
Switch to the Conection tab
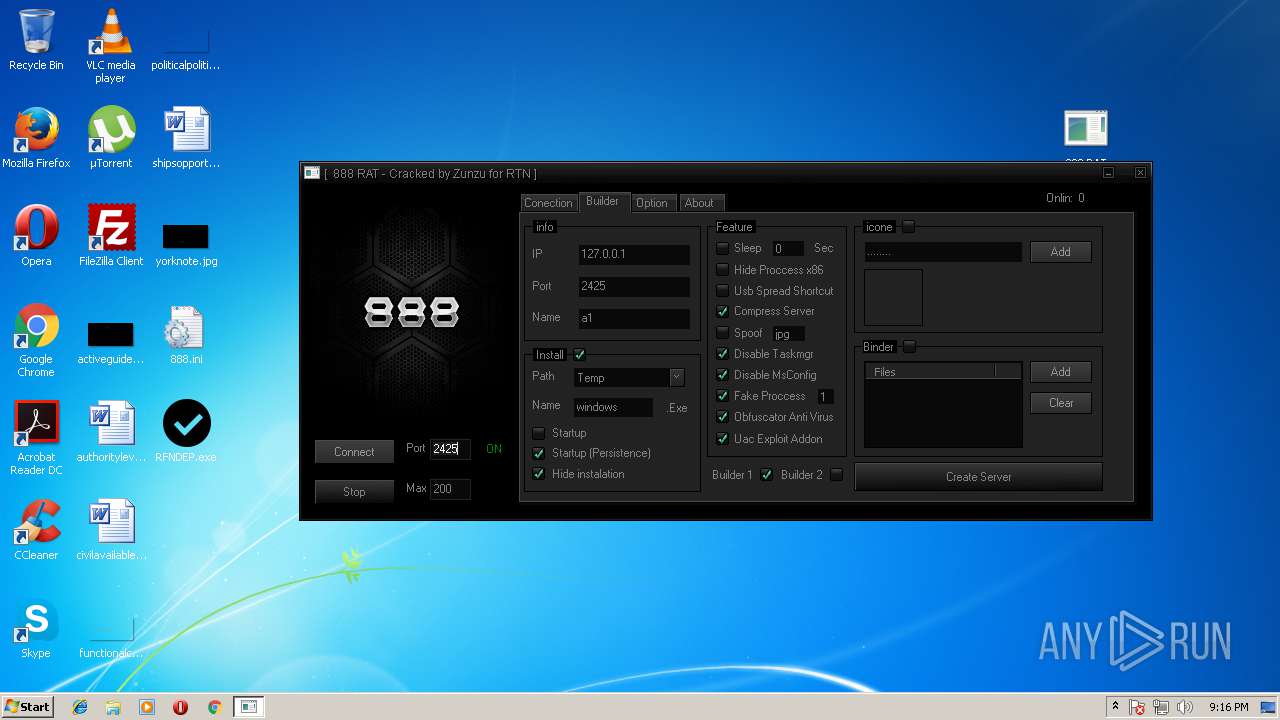(x=548, y=203)
